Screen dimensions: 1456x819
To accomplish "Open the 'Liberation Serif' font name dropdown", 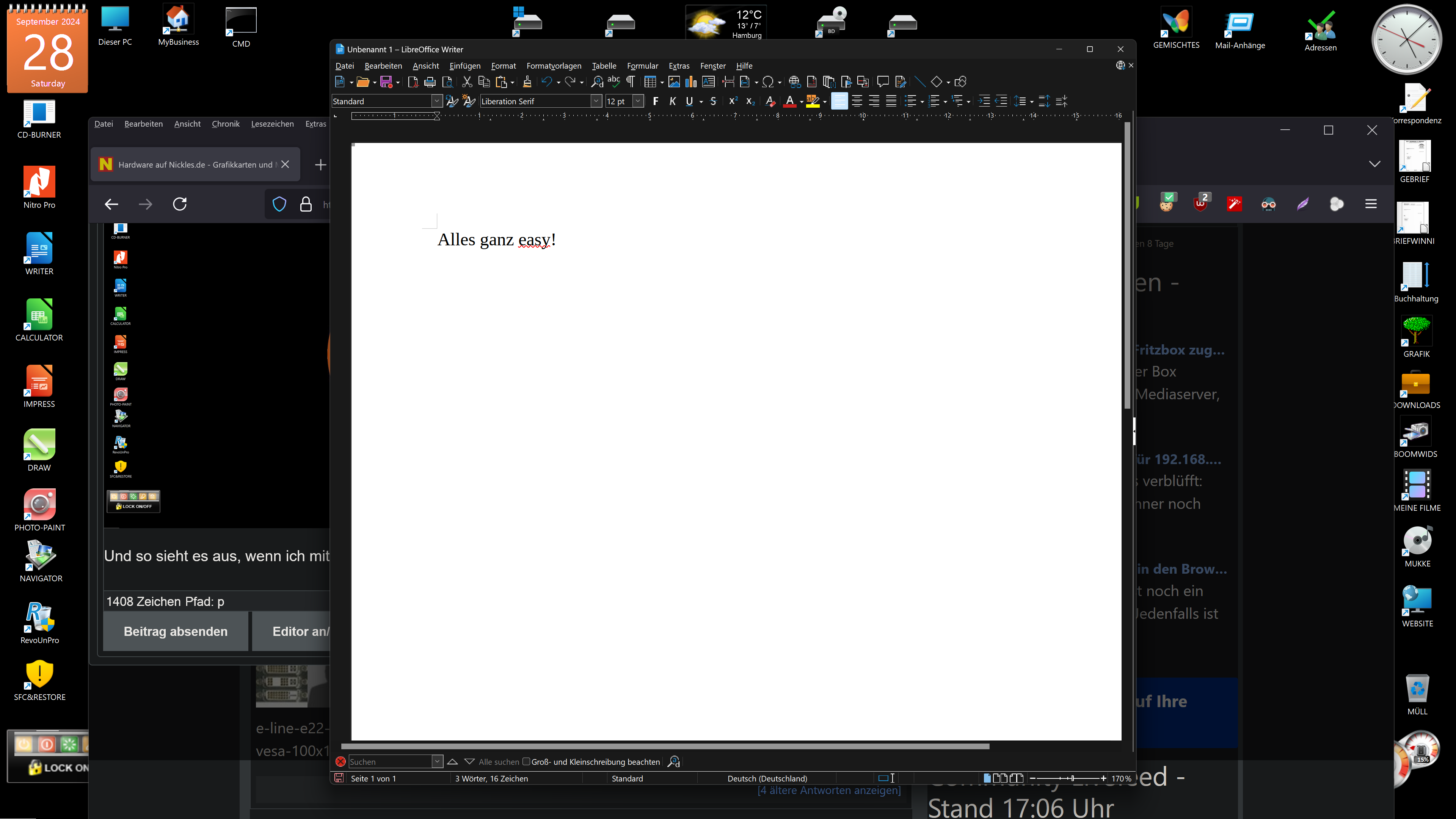I will (x=596, y=102).
